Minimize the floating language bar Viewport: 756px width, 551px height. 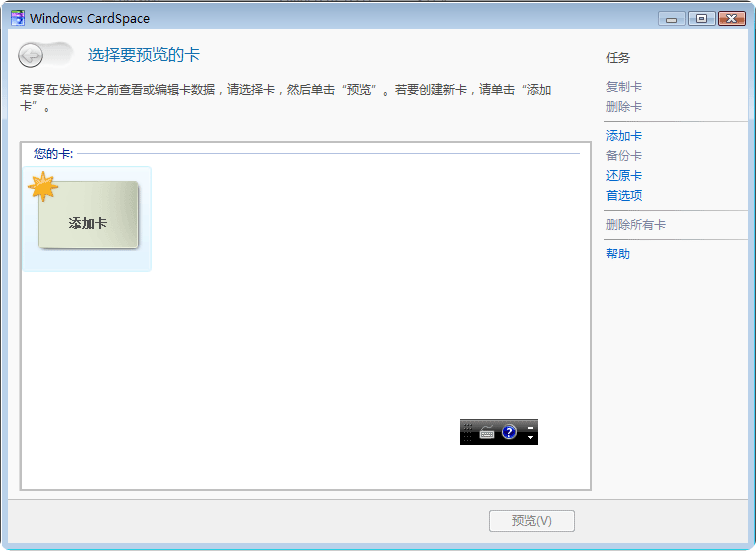[x=530, y=427]
